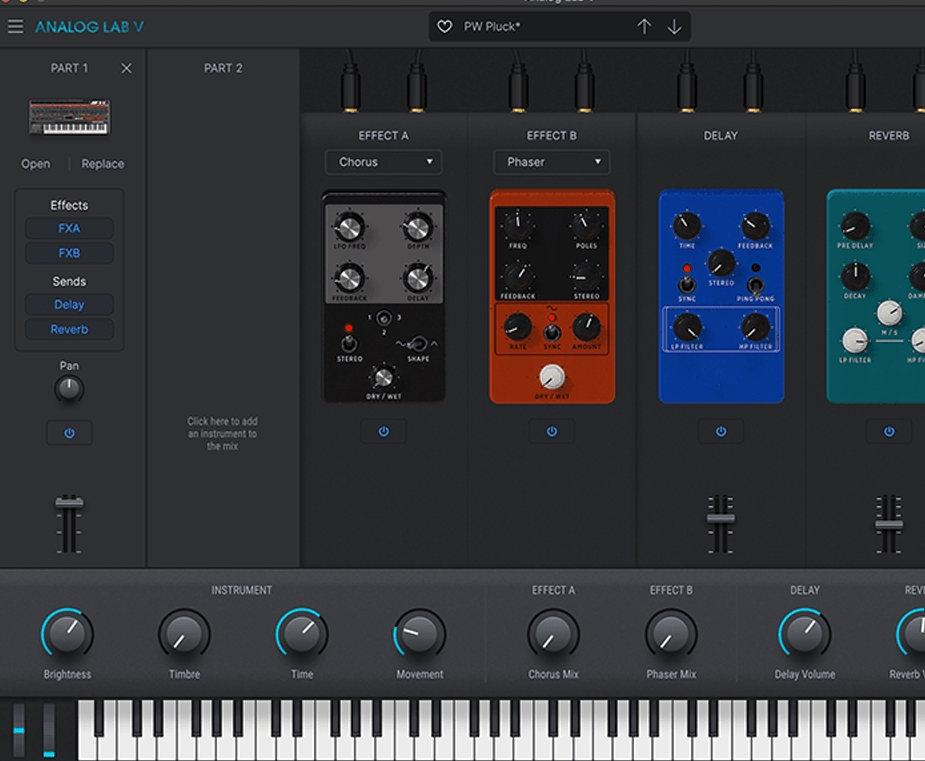Click the Phaser Rate knob
Image resolution: width=925 pixels, height=761 pixels.
pyautogui.click(x=517, y=326)
